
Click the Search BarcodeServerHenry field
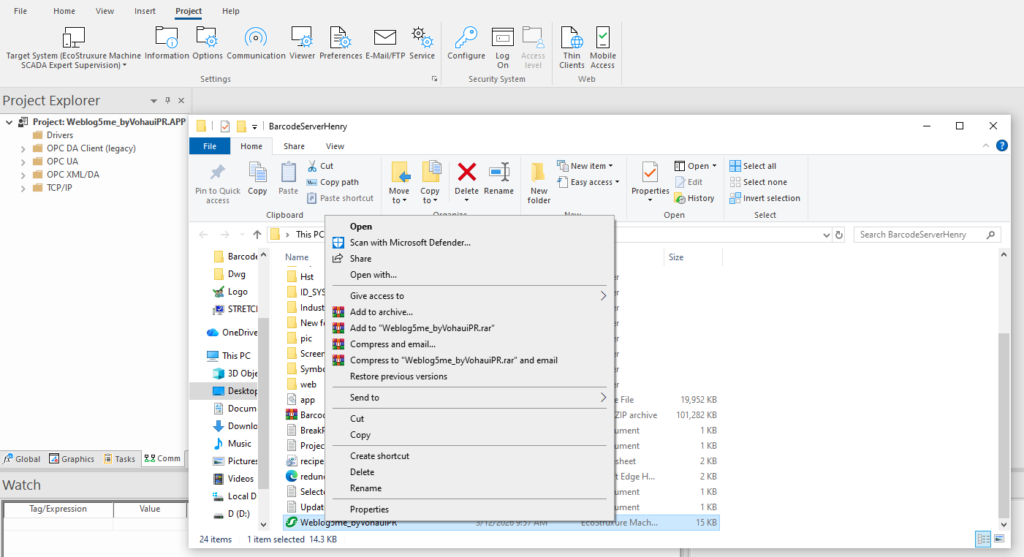[x=920, y=234]
